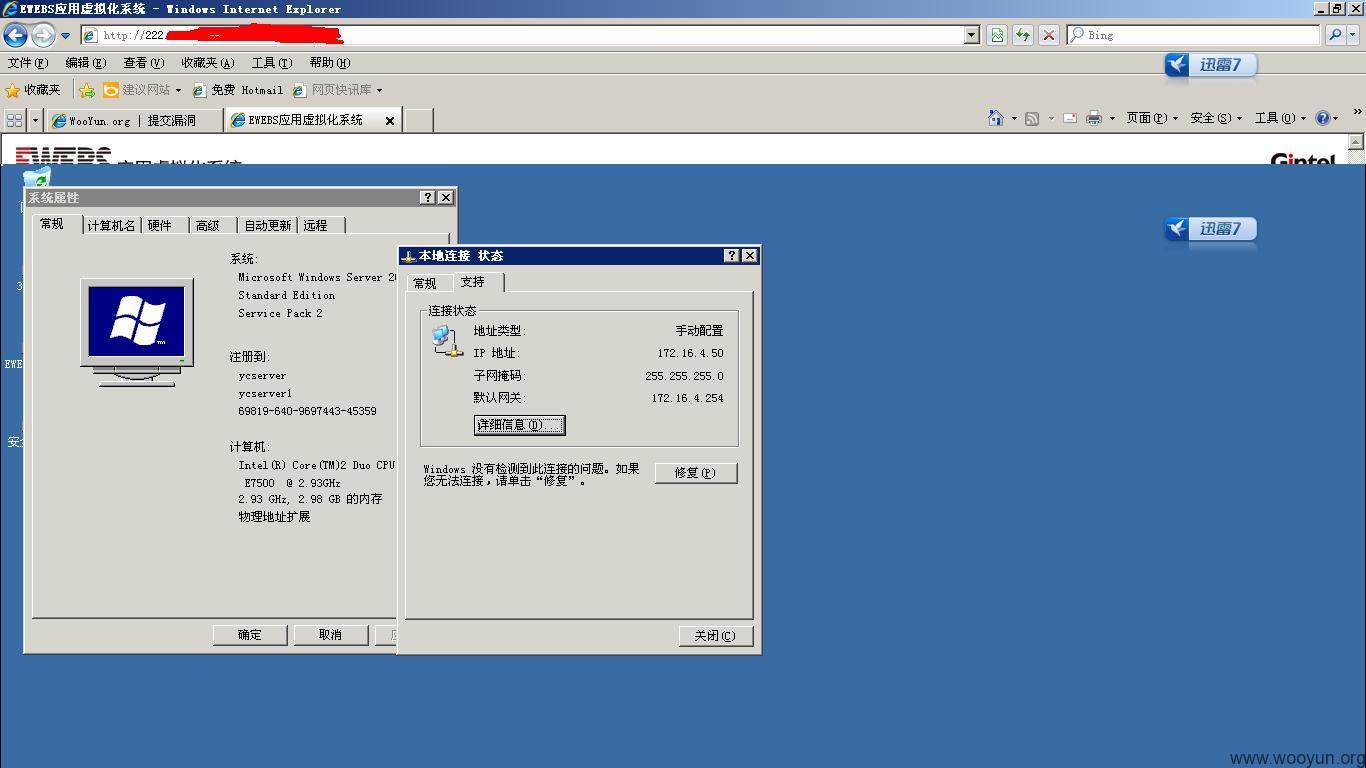Refresh the page using the green arrows icon

[x=1022, y=35]
